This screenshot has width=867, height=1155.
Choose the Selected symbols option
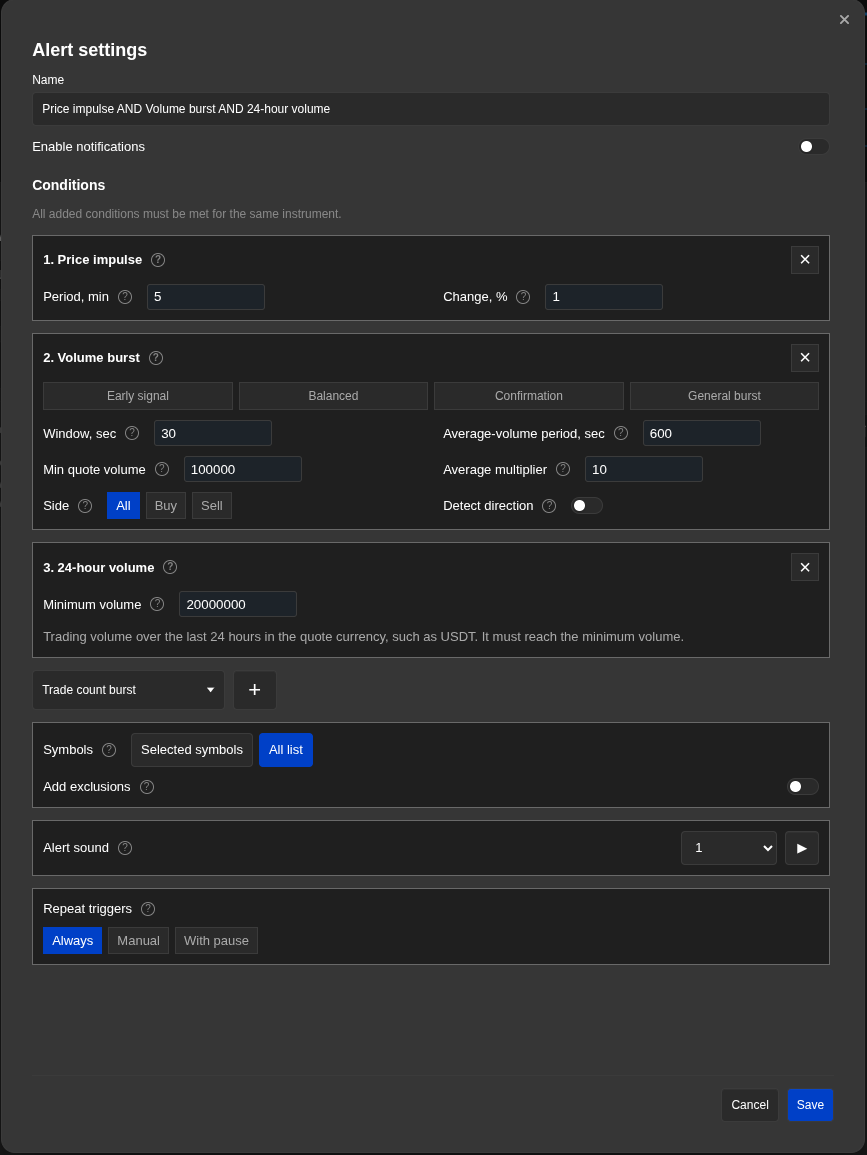192,750
